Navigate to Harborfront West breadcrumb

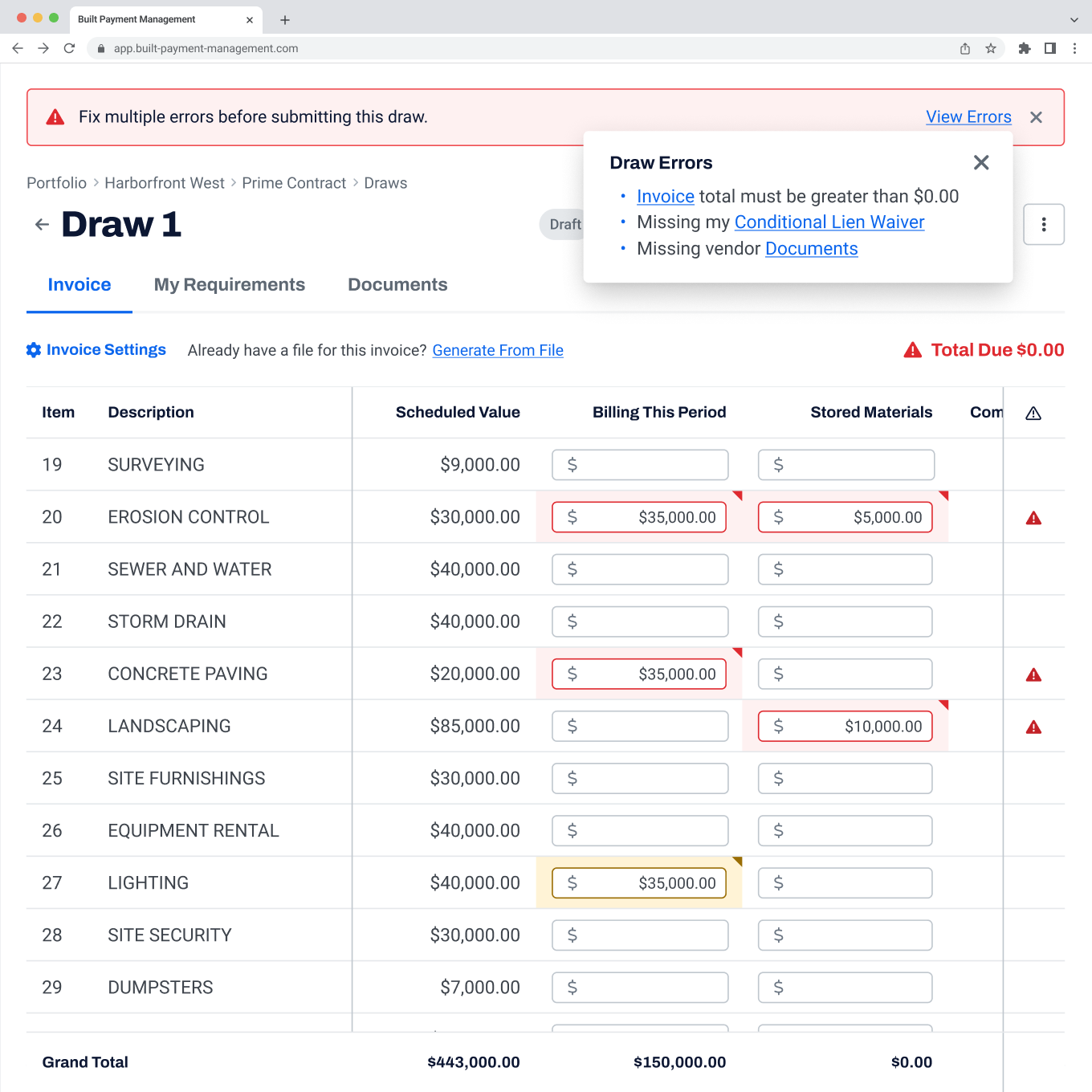tap(165, 183)
